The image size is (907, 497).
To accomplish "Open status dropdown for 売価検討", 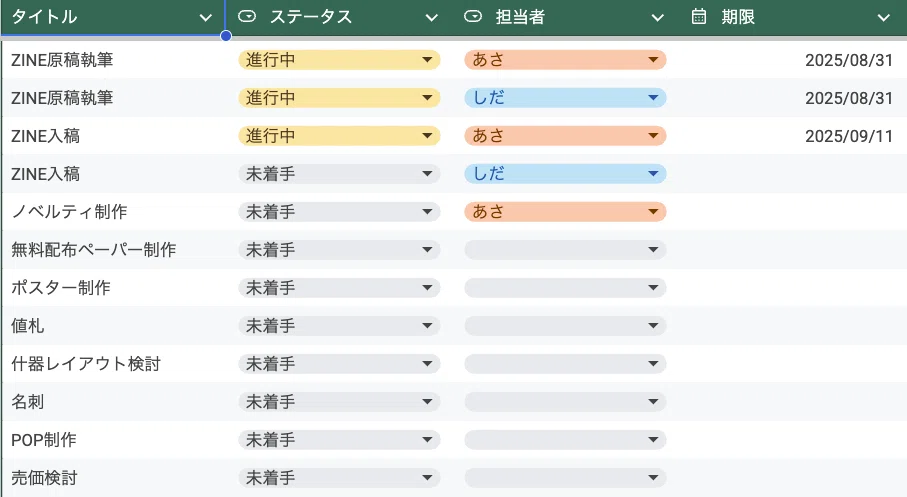I will (339, 478).
